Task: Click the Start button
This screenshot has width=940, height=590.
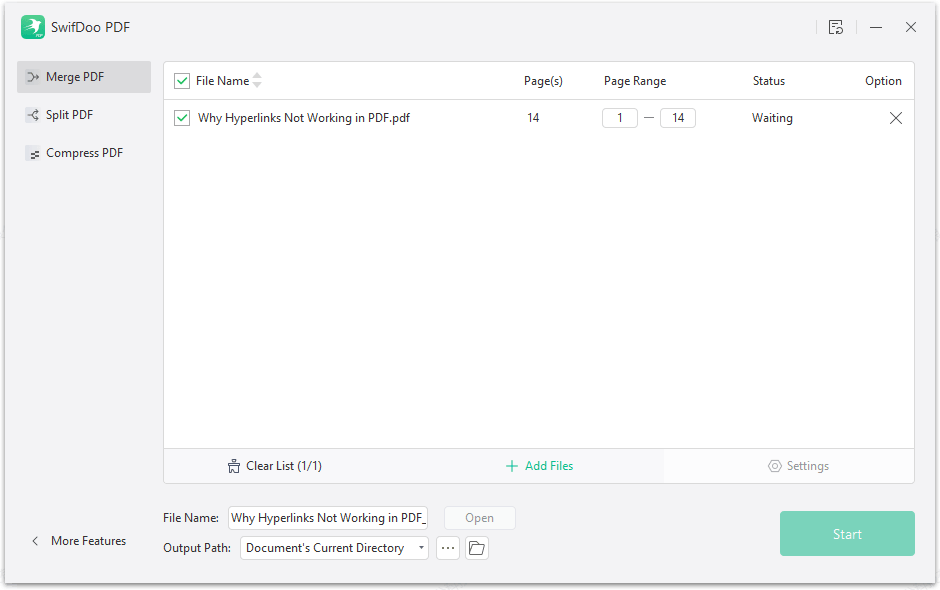Action: point(847,534)
